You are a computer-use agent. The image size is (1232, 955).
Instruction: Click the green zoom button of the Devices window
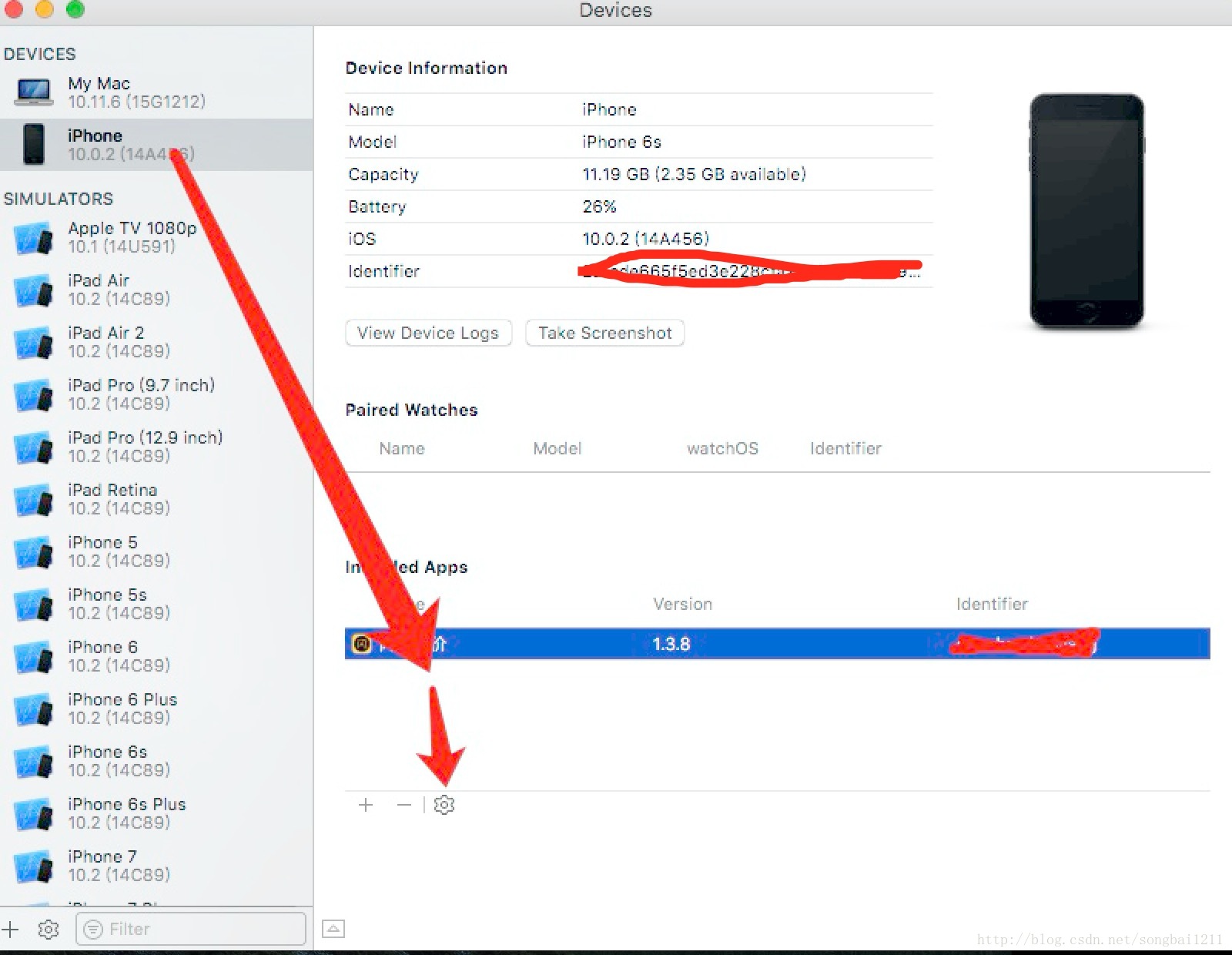point(75,8)
